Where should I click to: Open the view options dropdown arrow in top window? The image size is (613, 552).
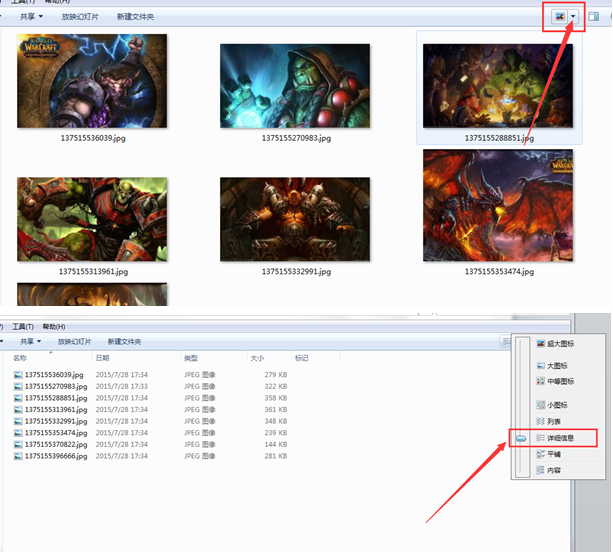click(x=573, y=16)
